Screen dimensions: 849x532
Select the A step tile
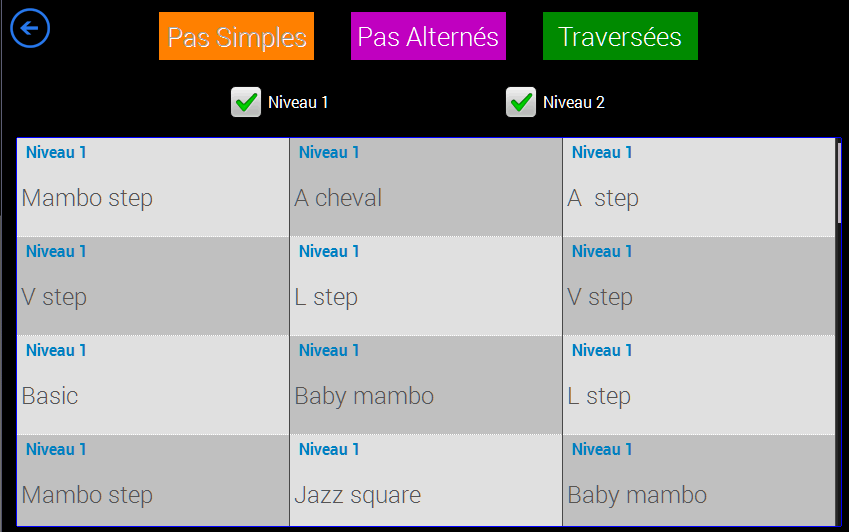point(698,188)
